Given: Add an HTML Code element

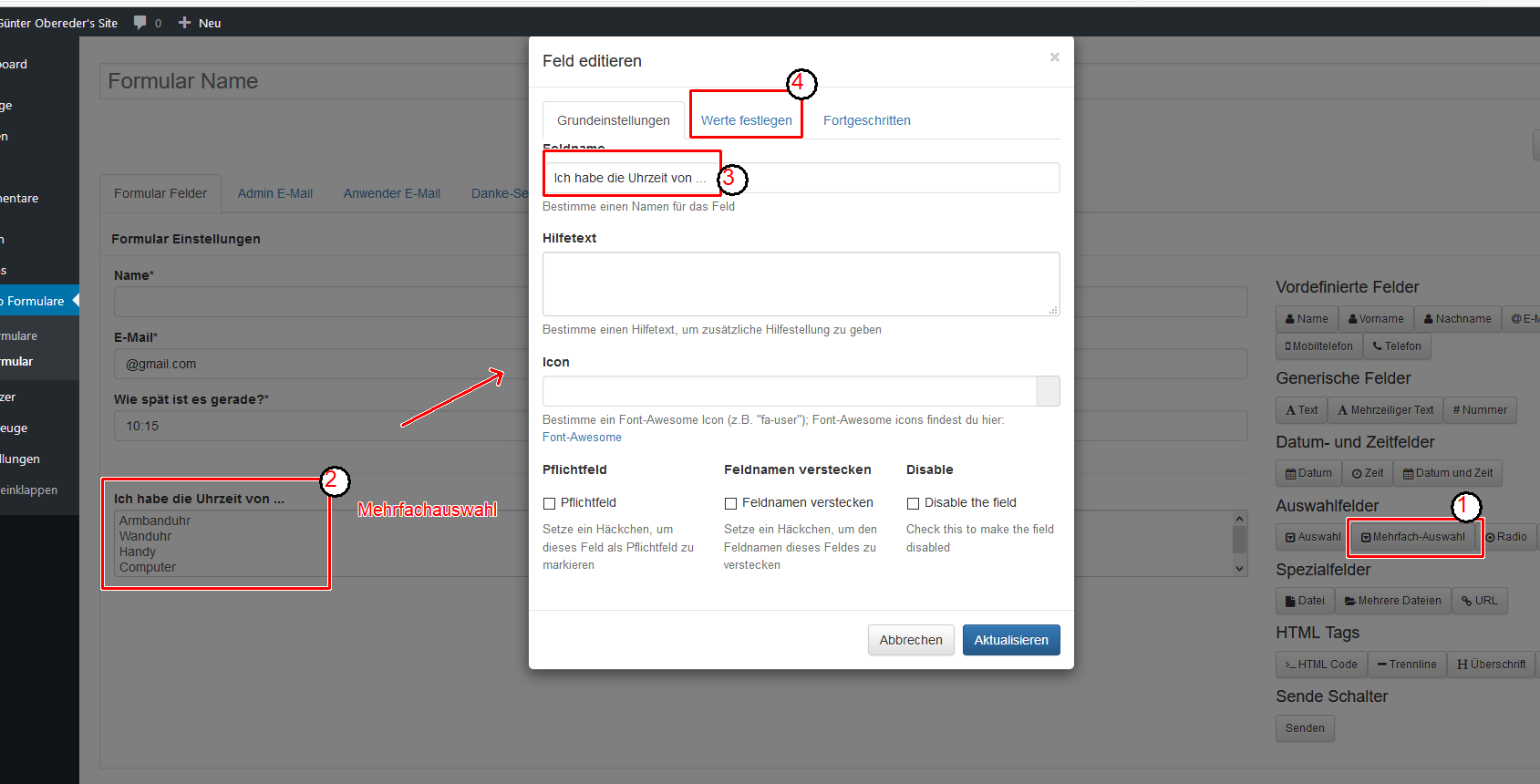Looking at the screenshot, I should (1321, 665).
